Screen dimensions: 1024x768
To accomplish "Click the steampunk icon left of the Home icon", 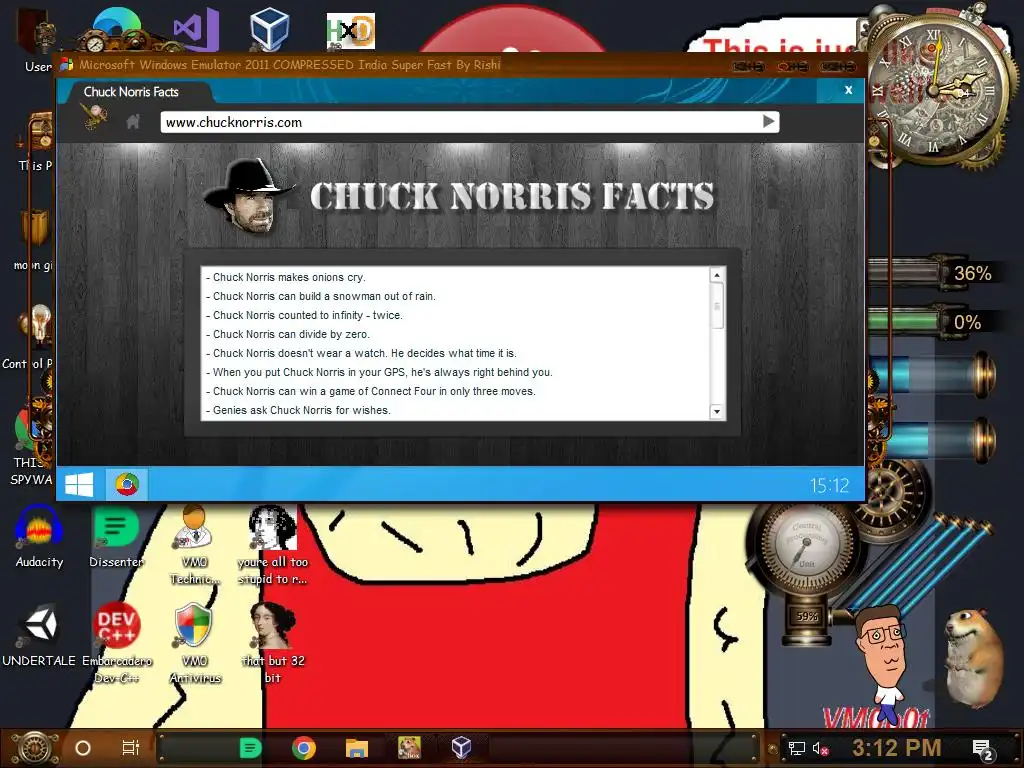I will [95, 118].
